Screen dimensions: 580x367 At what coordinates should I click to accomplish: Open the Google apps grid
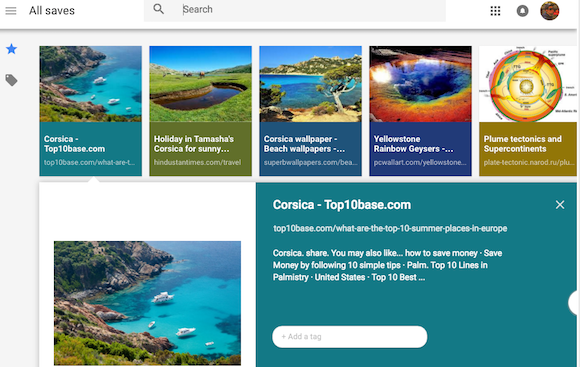(x=495, y=11)
